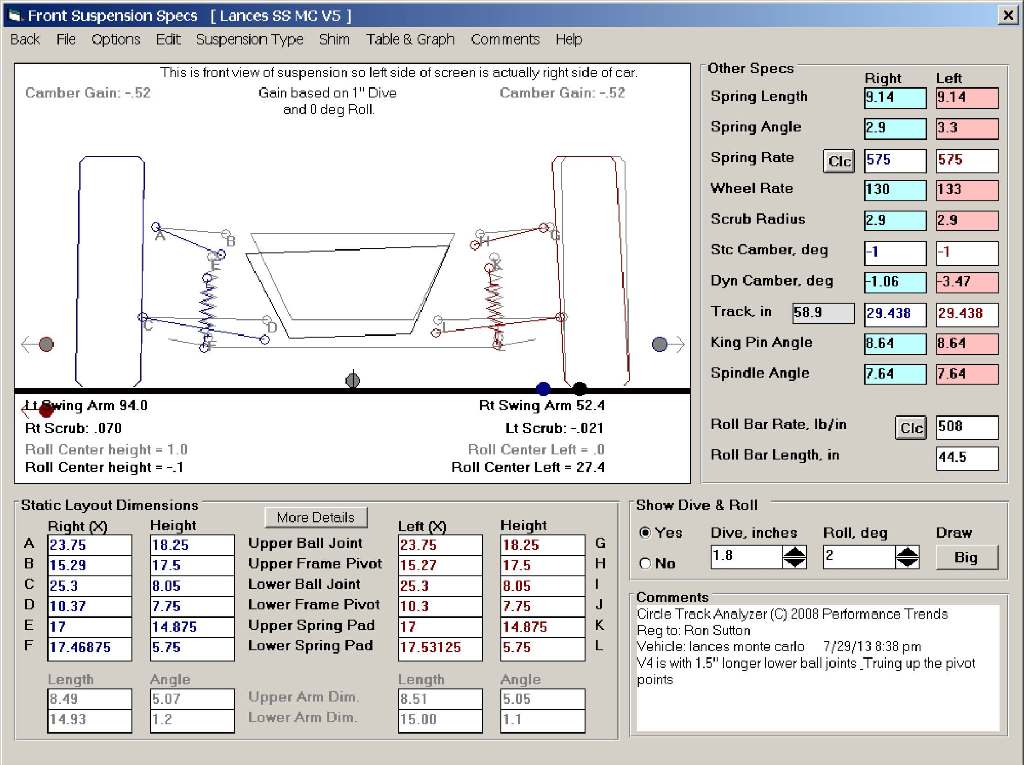This screenshot has height=765, width=1024.
Task: Click the Right Upper Arm Length 8.49
Action: point(89,699)
